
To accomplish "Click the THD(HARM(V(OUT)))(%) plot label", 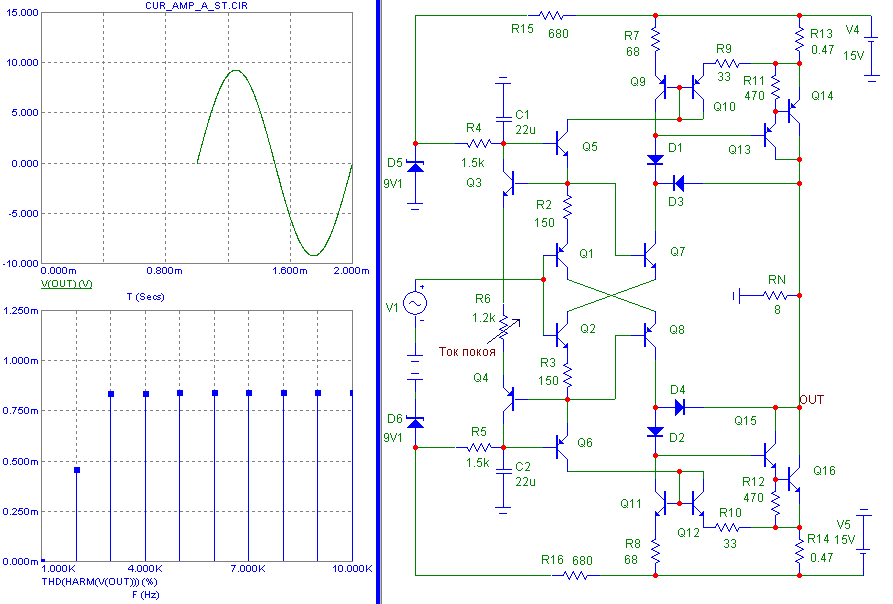I will (x=99, y=582).
